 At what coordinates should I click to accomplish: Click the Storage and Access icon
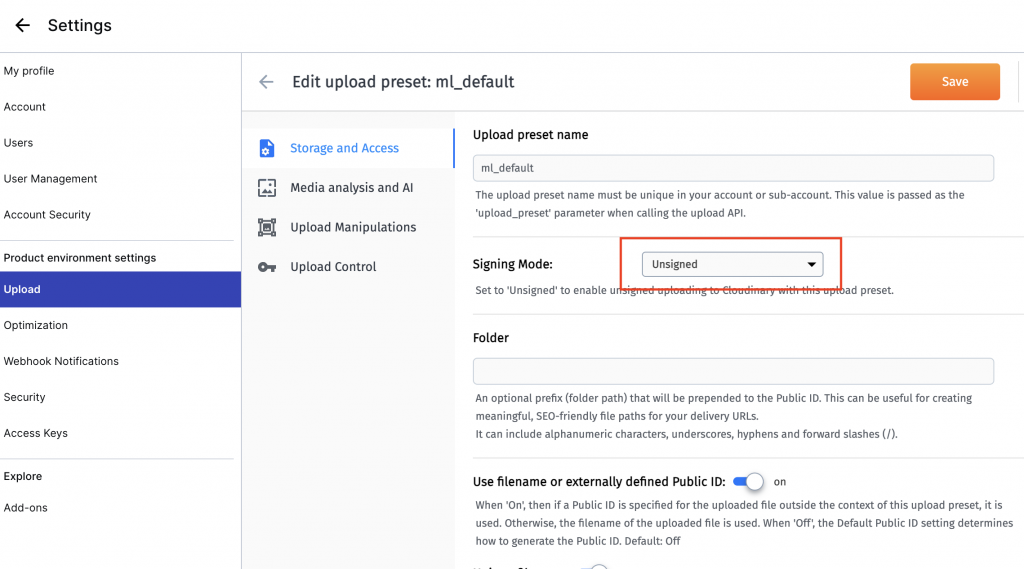266,148
